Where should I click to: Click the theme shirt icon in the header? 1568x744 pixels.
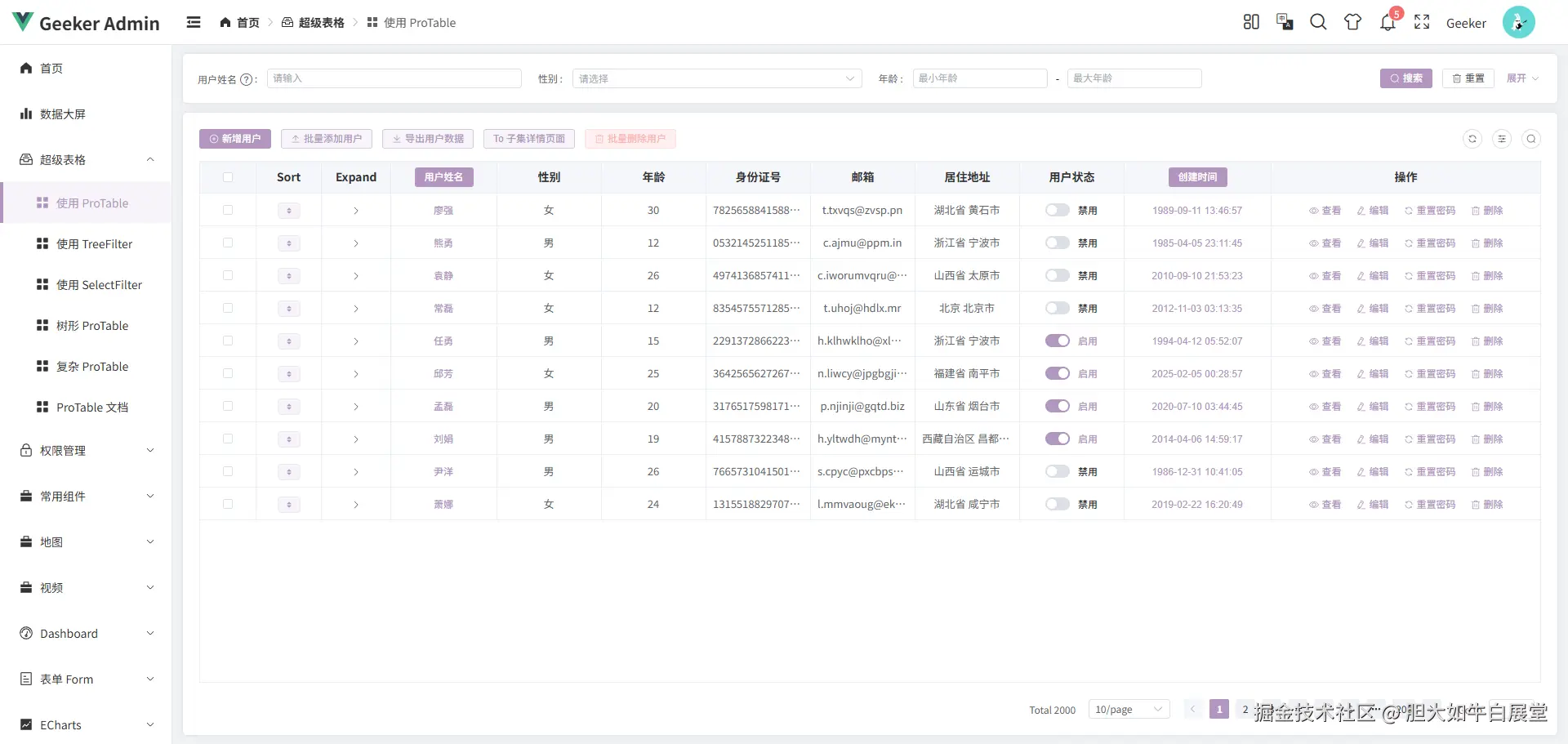click(1352, 22)
